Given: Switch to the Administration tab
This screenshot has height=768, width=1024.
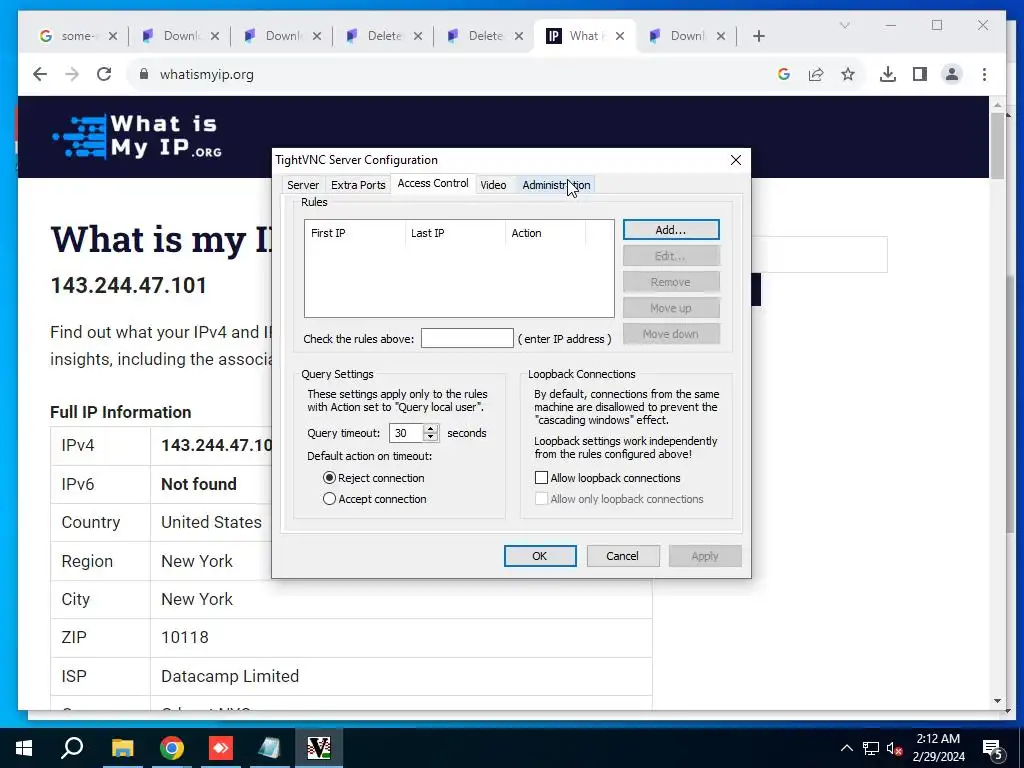Looking at the screenshot, I should pyautogui.click(x=556, y=185).
